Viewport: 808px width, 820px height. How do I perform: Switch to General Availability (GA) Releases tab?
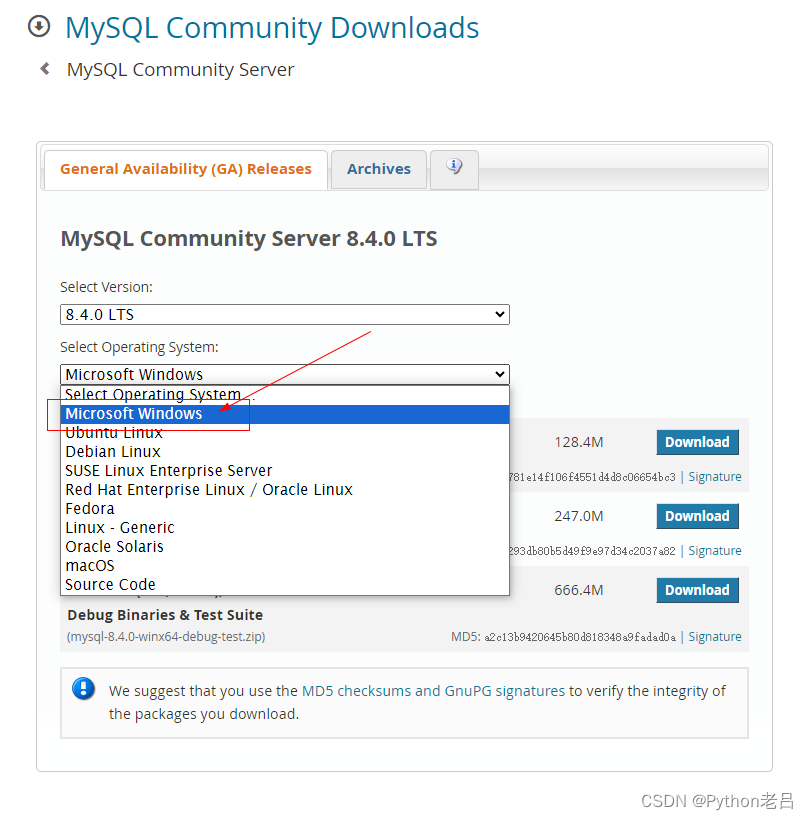tap(186, 169)
